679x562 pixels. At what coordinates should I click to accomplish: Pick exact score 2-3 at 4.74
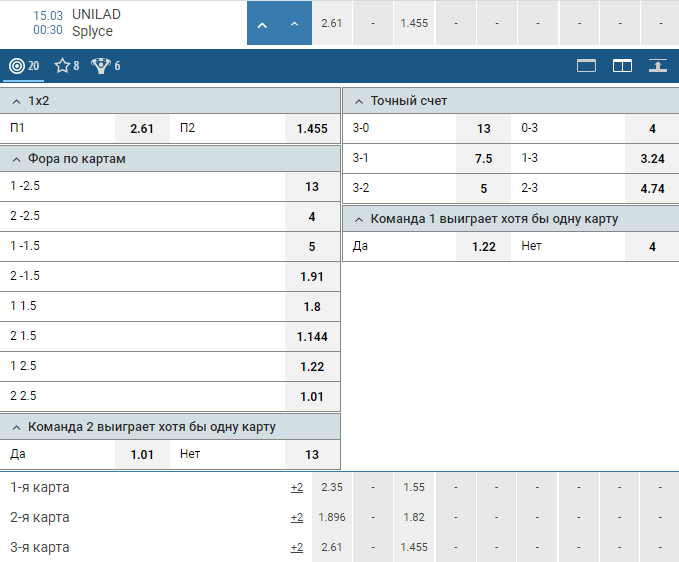coord(652,188)
